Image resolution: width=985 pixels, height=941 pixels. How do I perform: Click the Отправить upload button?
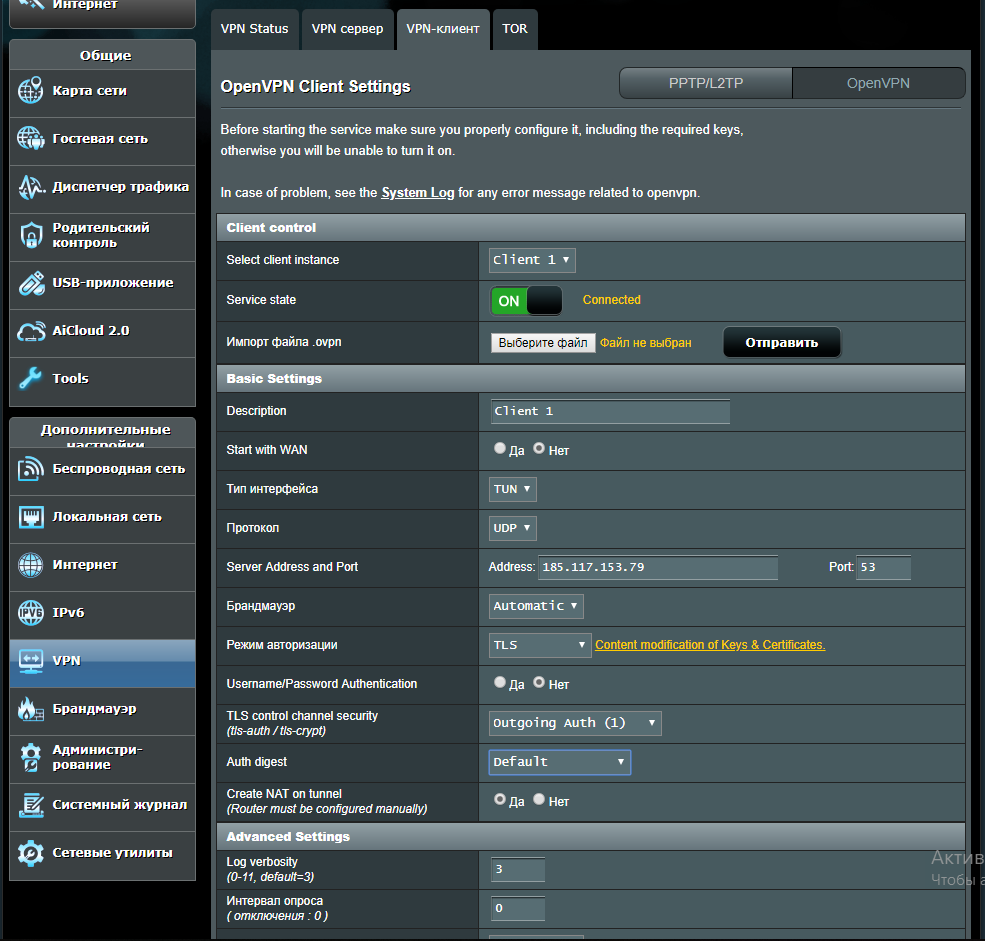tap(781, 343)
